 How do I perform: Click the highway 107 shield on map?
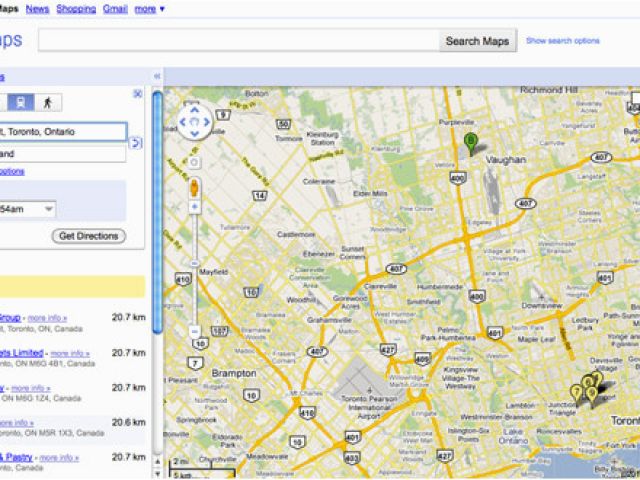(x=219, y=330)
